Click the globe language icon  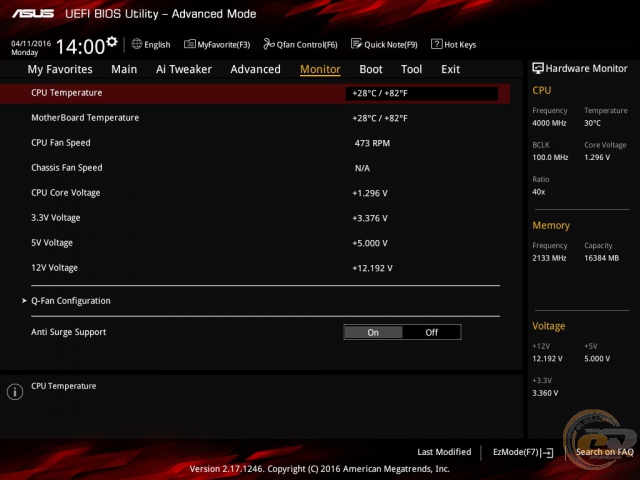click(x=137, y=44)
